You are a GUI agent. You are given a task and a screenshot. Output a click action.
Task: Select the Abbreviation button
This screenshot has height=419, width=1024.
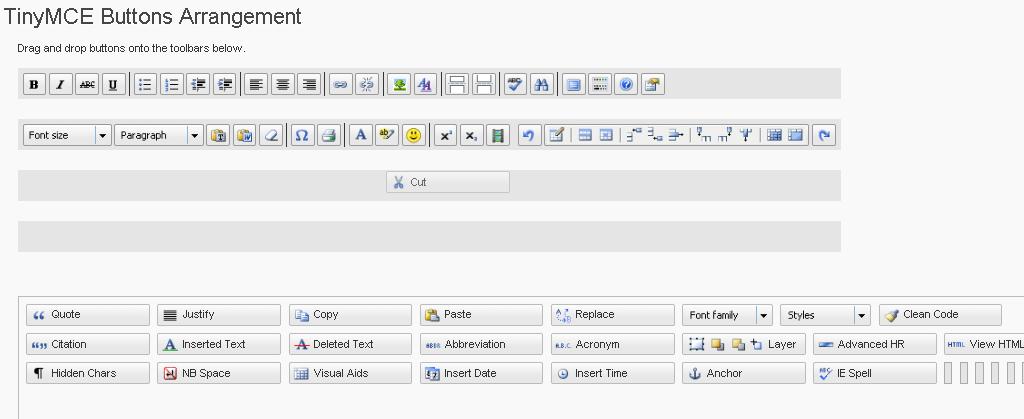coord(481,344)
